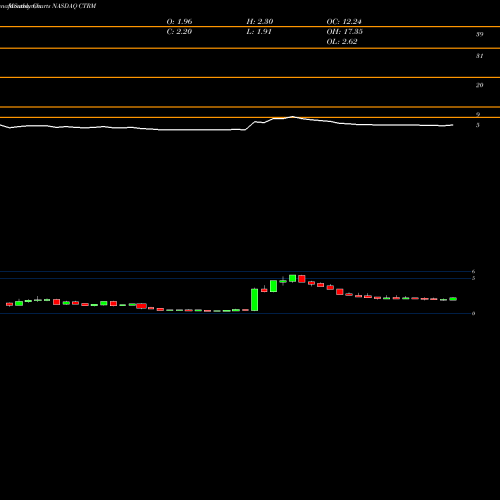Select the close value C: 2.20
The height and width of the screenshot is (500, 500).
click(179, 32)
